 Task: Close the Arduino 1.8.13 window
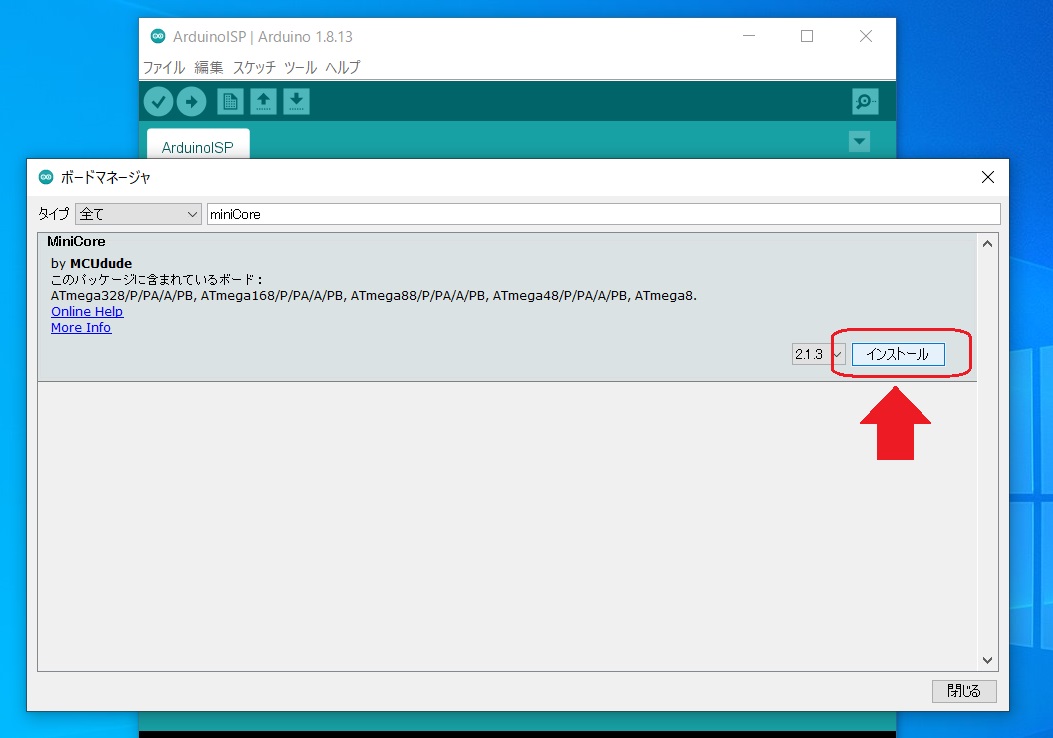(x=866, y=36)
